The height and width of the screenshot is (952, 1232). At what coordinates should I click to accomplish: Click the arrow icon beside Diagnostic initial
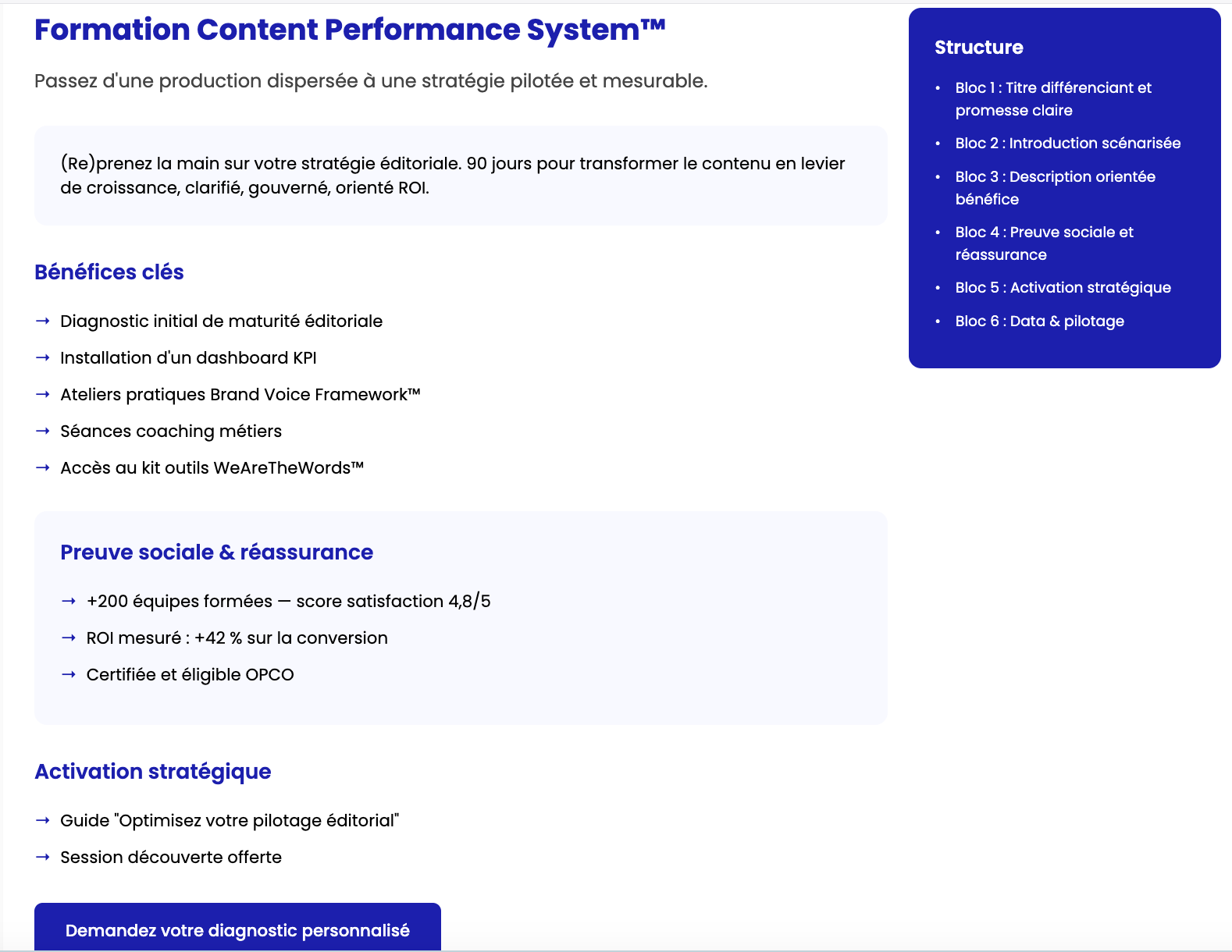[x=43, y=321]
